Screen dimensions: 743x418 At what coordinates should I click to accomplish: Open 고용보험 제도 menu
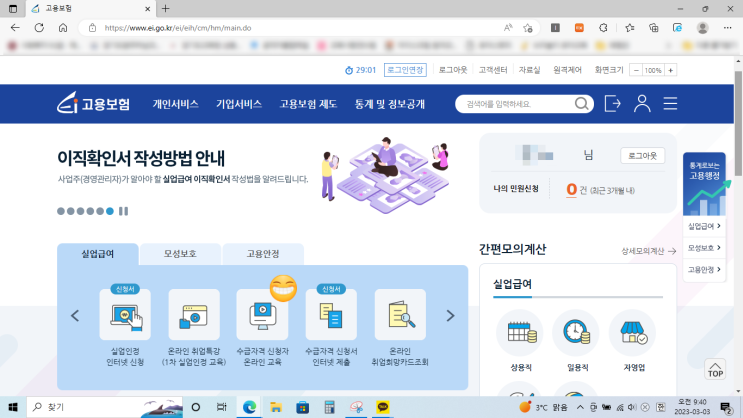click(x=308, y=104)
